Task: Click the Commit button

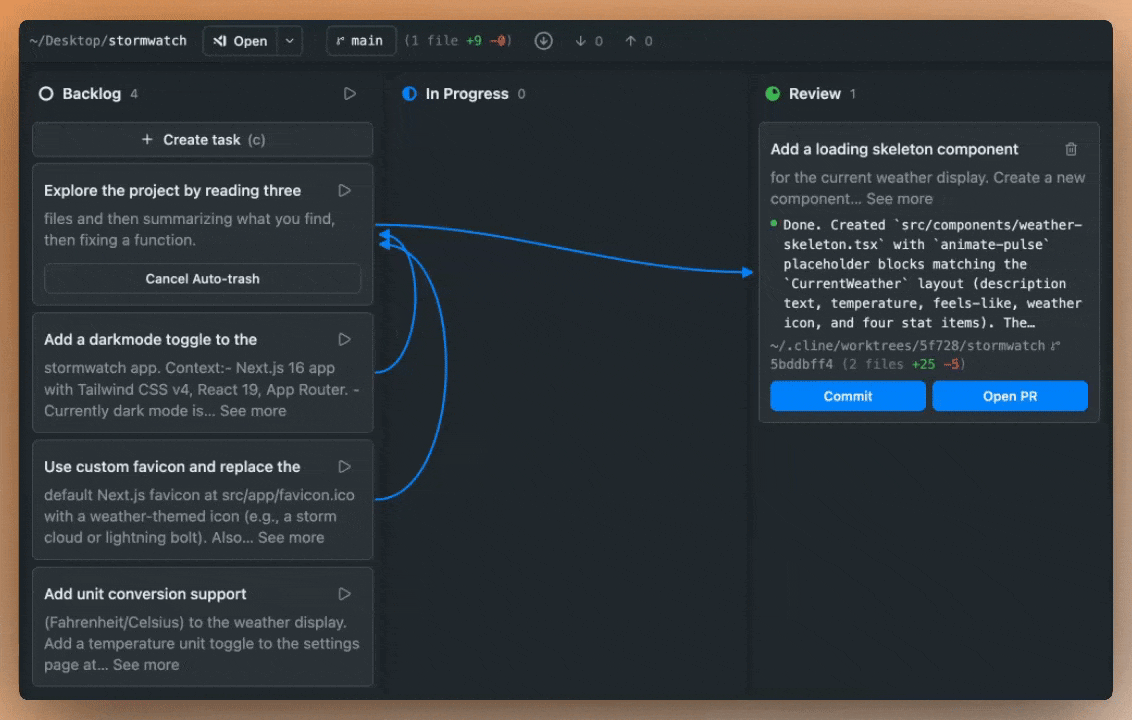Action: tap(847, 396)
